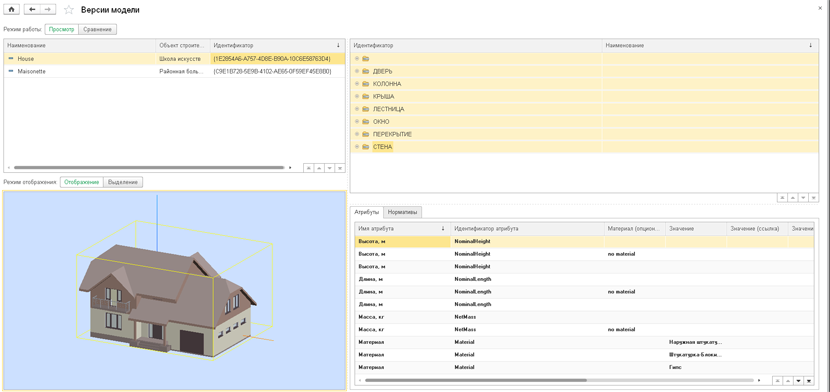
Task: Click the ДВЕРЬ folder icon
Action: 366,71
